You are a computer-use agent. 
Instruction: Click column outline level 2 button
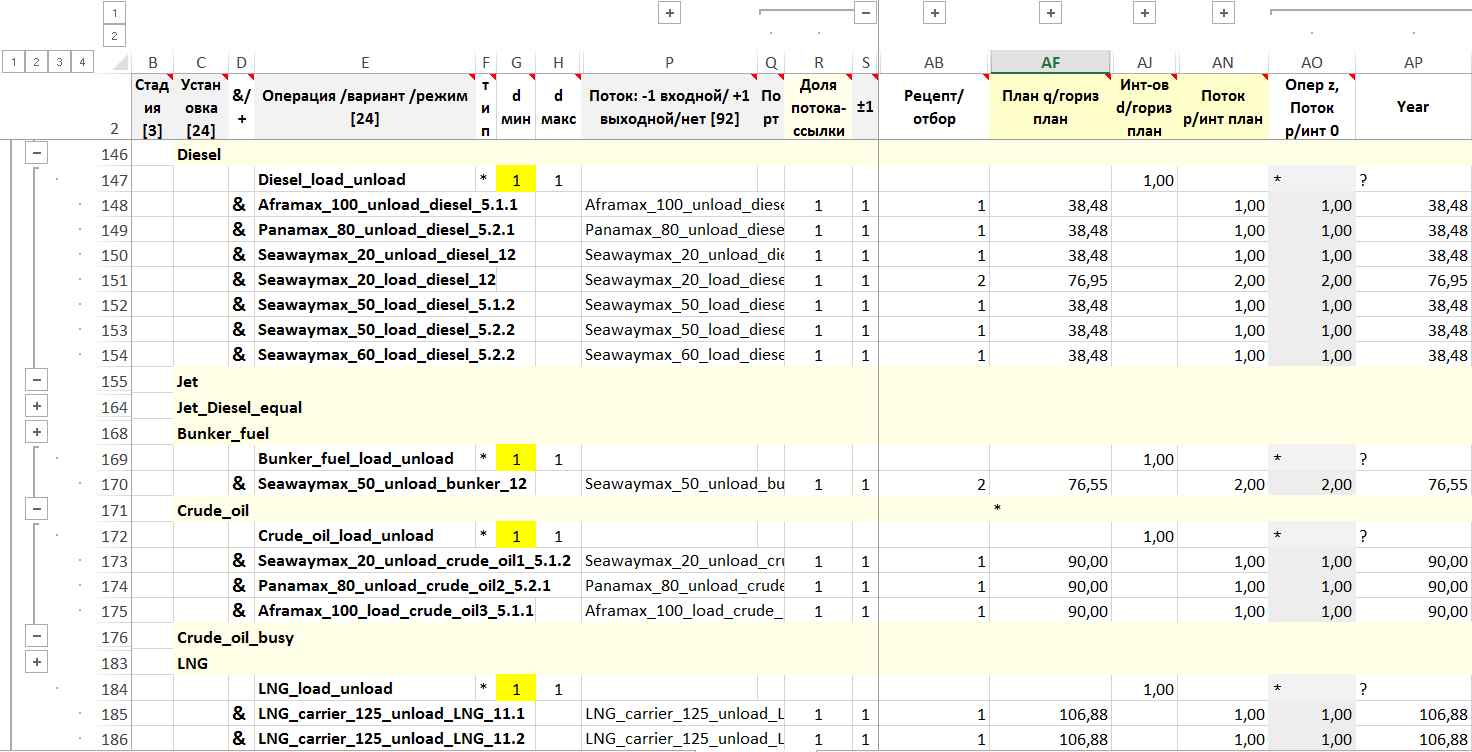pos(115,37)
